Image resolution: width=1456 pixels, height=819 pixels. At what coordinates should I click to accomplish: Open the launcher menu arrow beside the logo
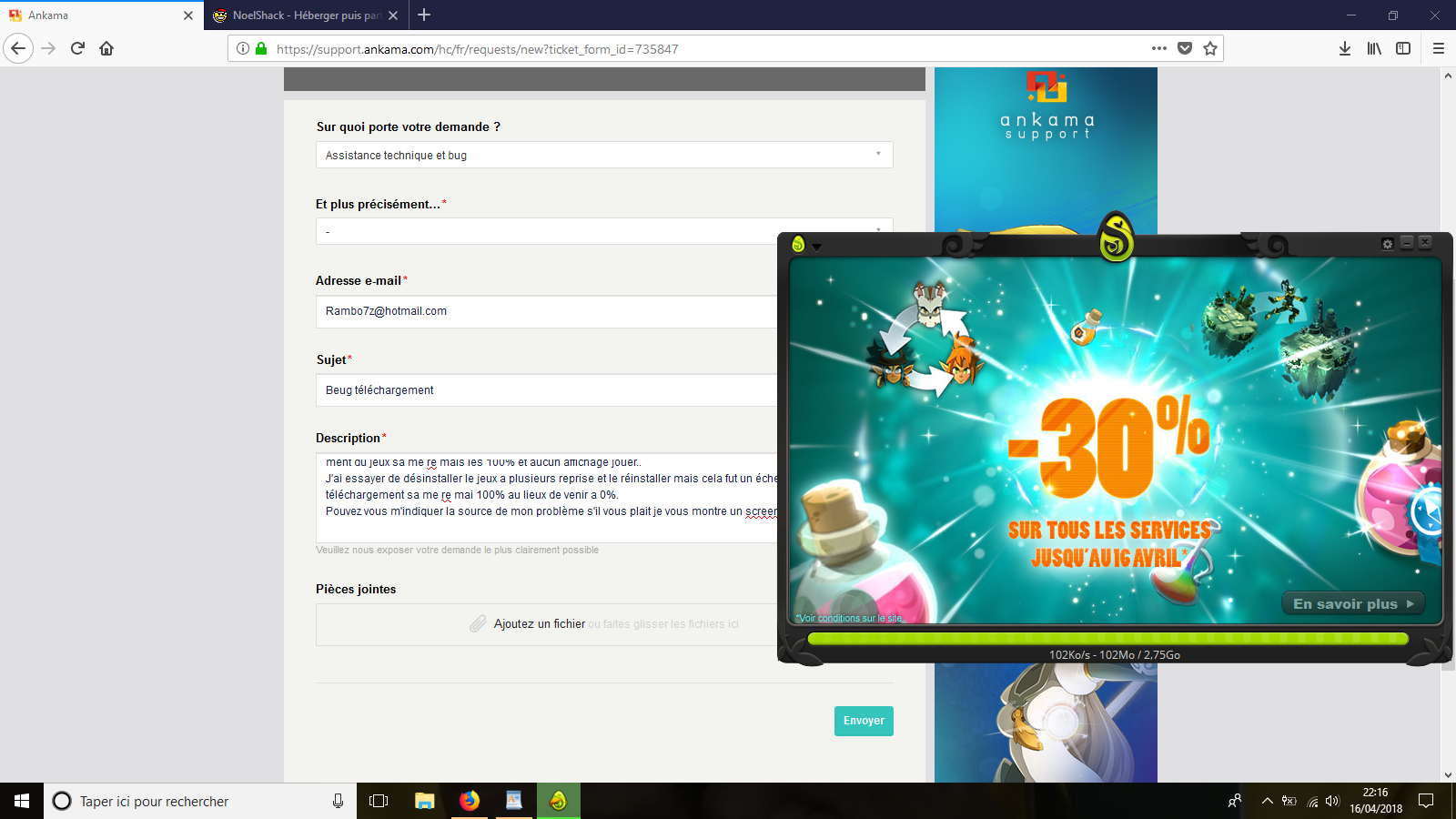pos(817,246)
